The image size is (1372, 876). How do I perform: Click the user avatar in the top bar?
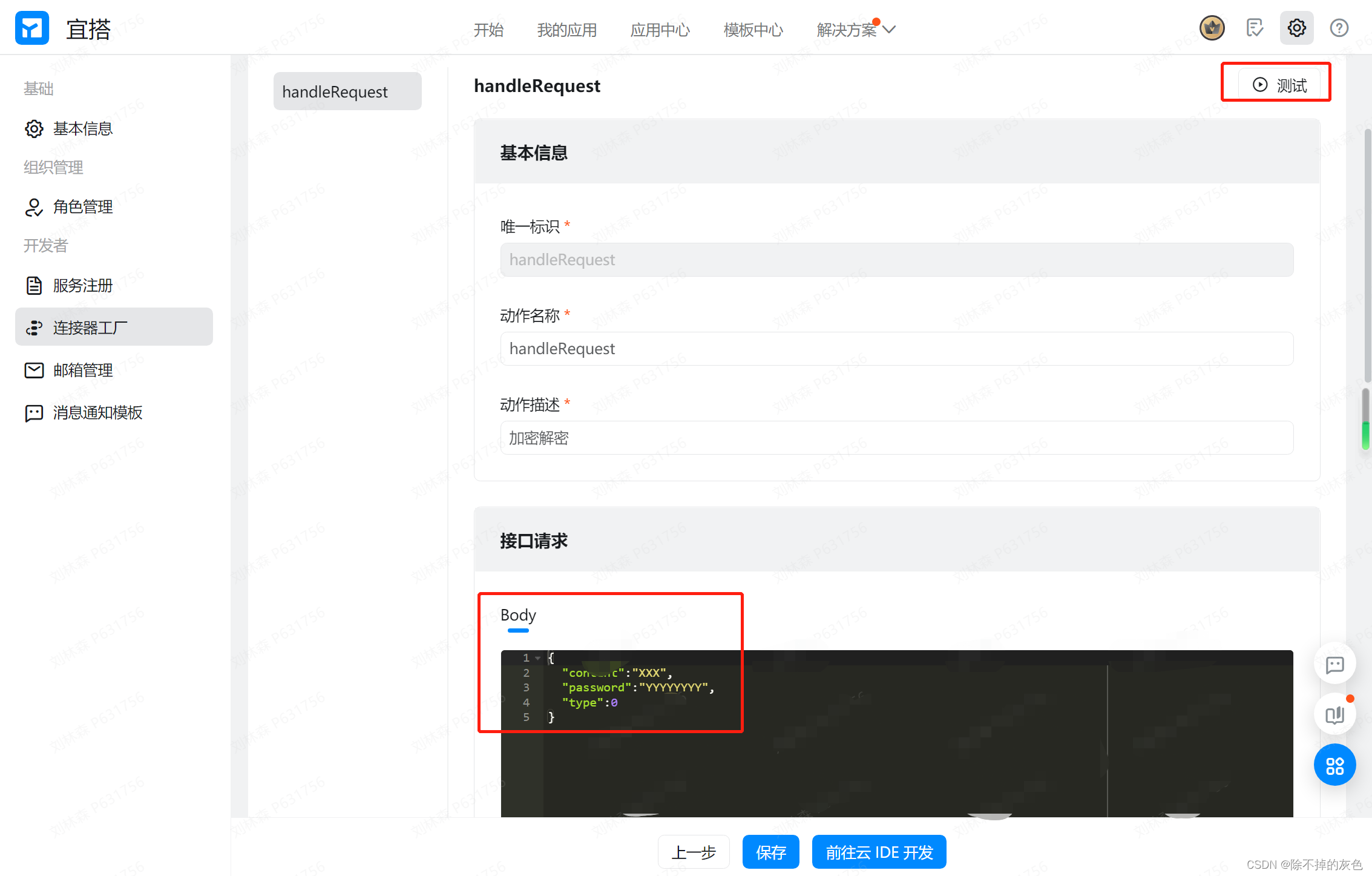point(1212,27)
